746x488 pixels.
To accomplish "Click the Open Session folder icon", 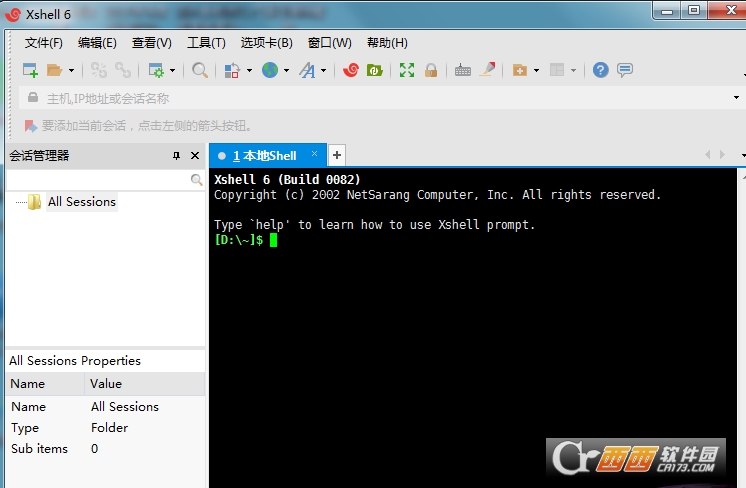I will [x=55, y=70].
